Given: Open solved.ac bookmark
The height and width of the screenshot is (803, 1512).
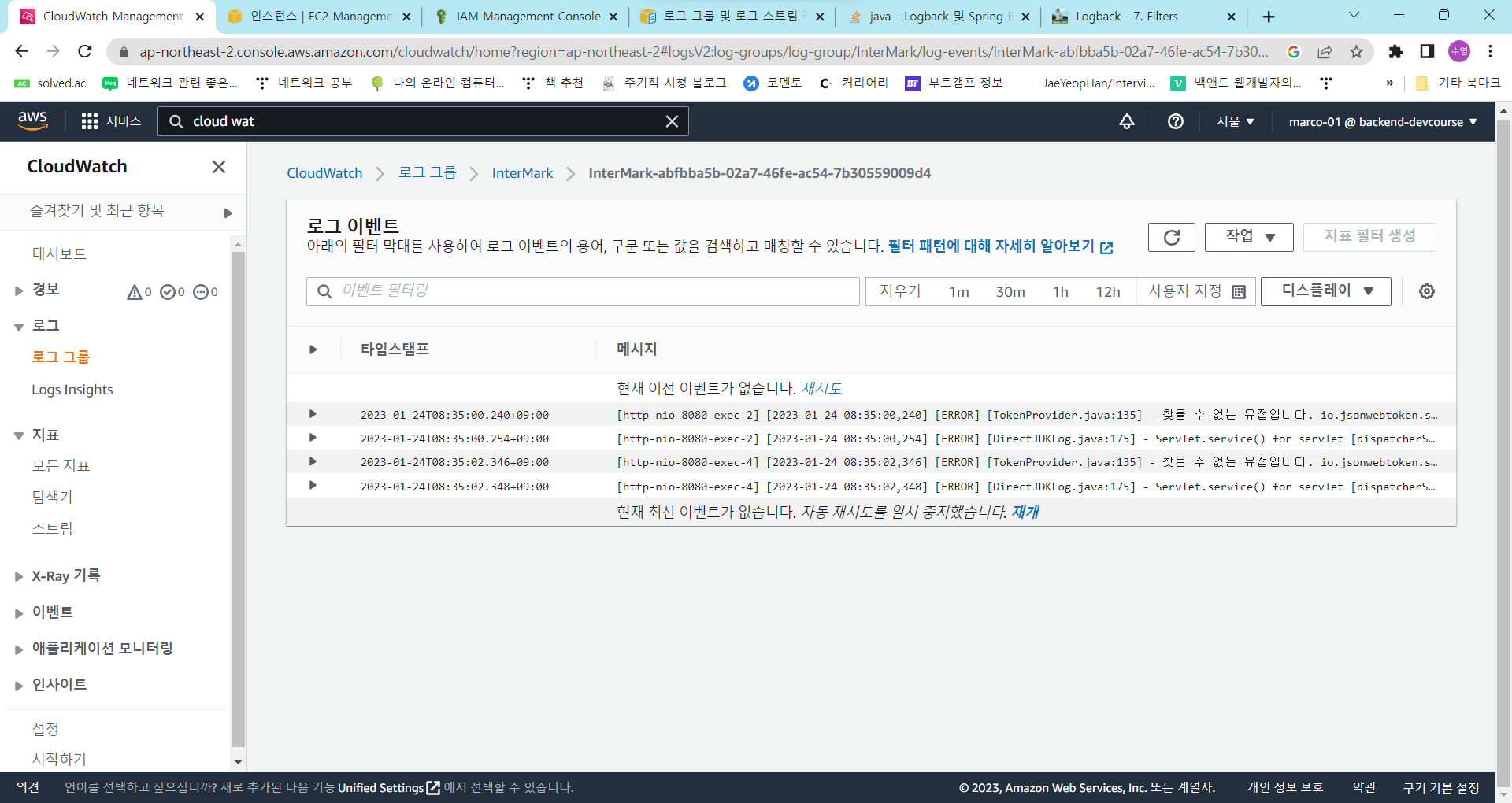Looking at the screenshot, I should 50,83.
